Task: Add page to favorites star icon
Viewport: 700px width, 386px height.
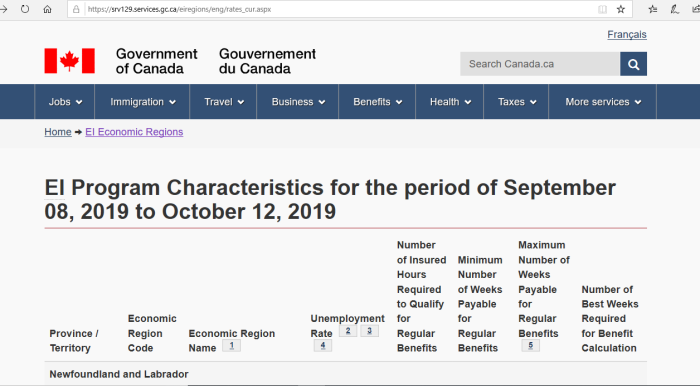Action: [x=621, y=9]
